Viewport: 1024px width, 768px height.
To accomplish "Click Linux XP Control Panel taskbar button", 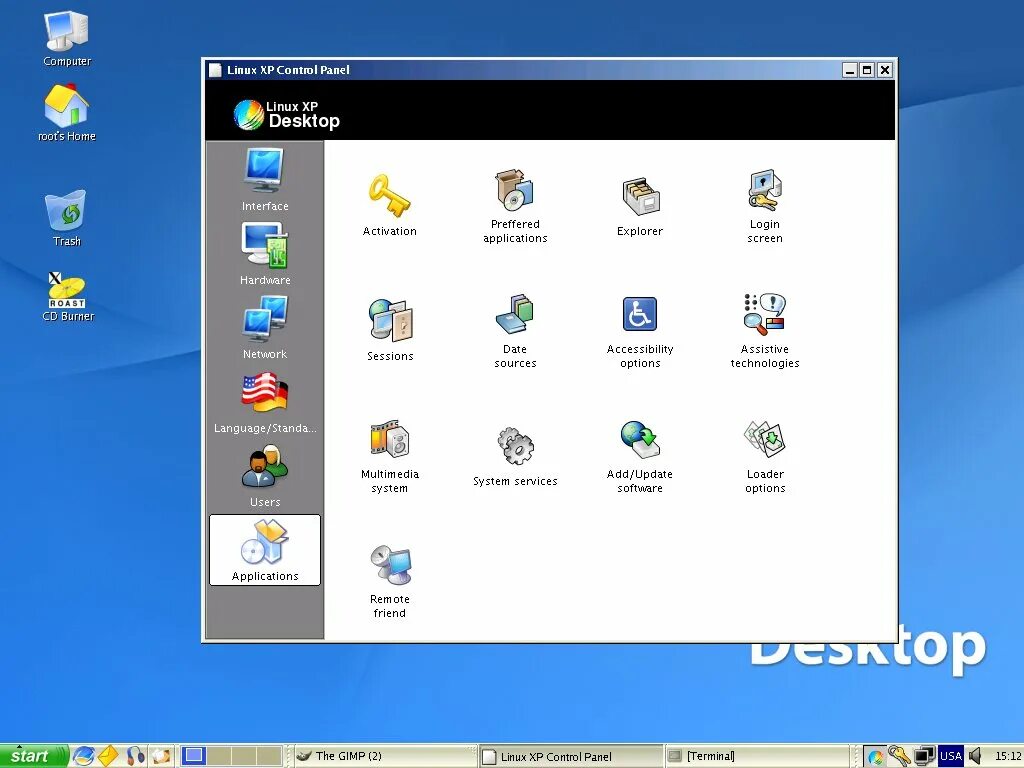I will [x=571, y=756].
